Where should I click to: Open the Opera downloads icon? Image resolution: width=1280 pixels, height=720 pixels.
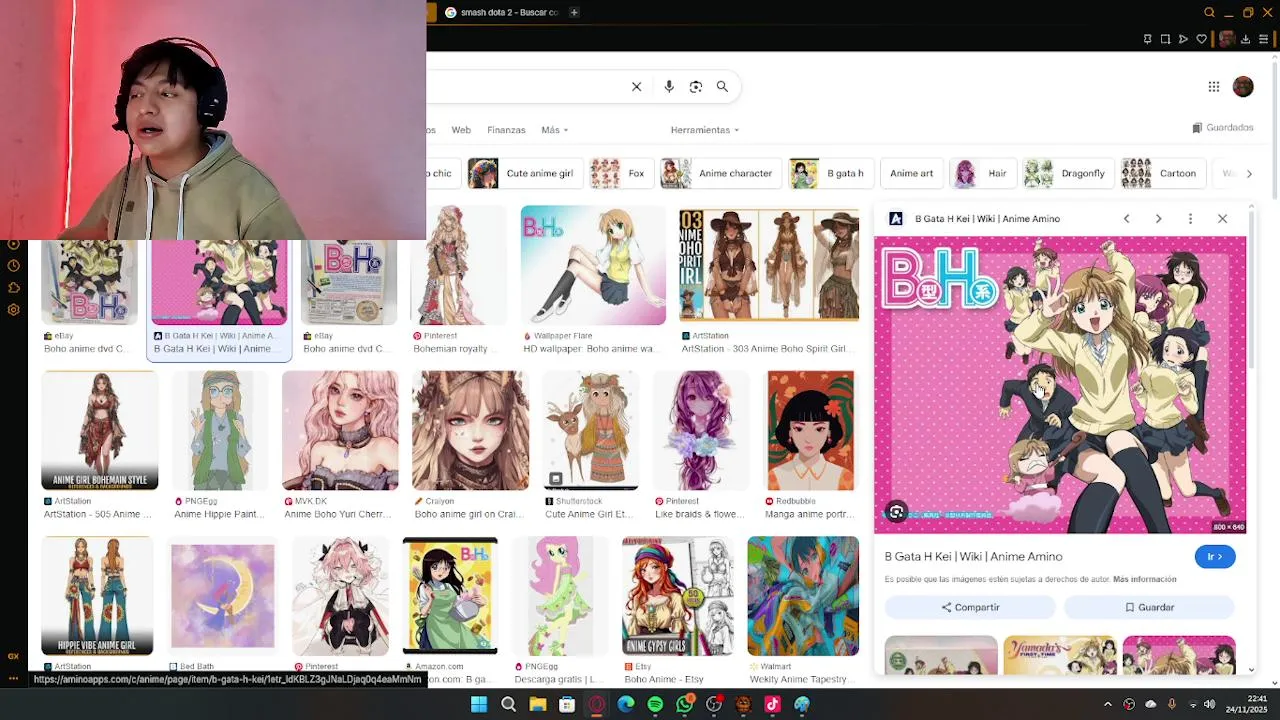1245,39
